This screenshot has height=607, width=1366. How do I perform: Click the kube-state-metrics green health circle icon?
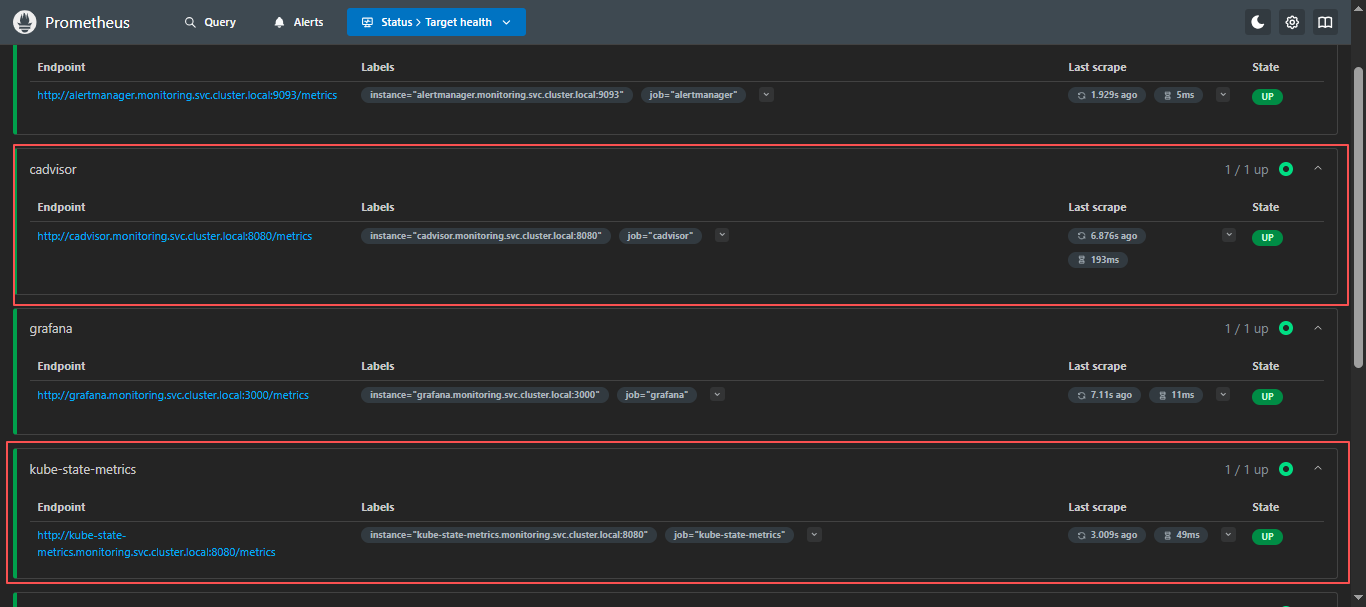click(1286, 469)
